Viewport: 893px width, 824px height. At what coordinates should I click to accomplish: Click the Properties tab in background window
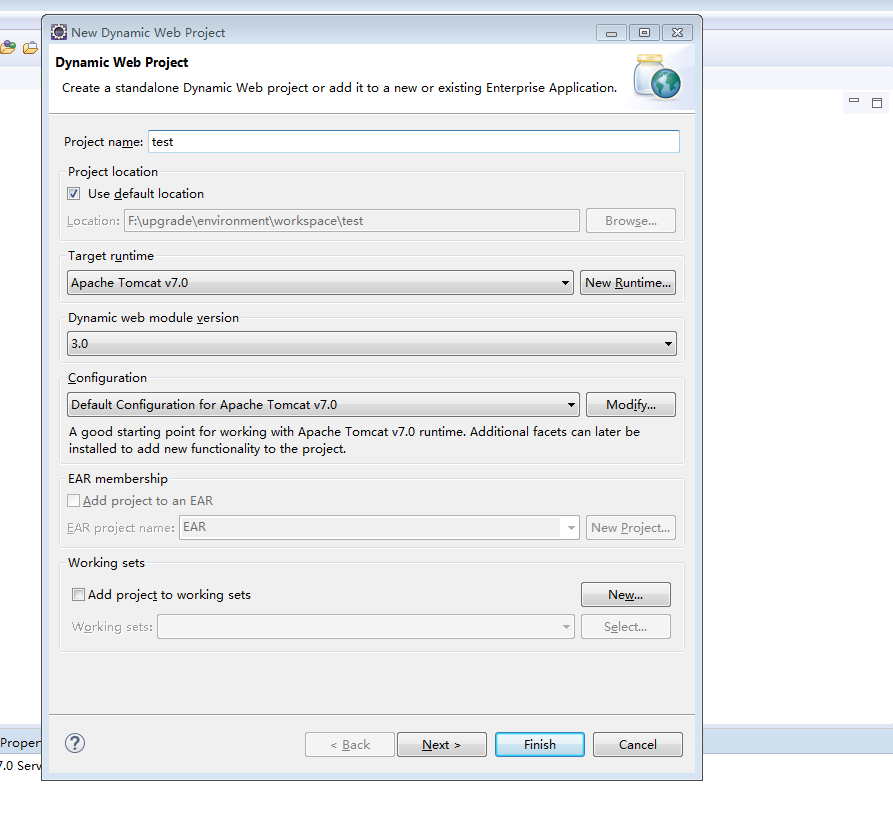[21, 743]
